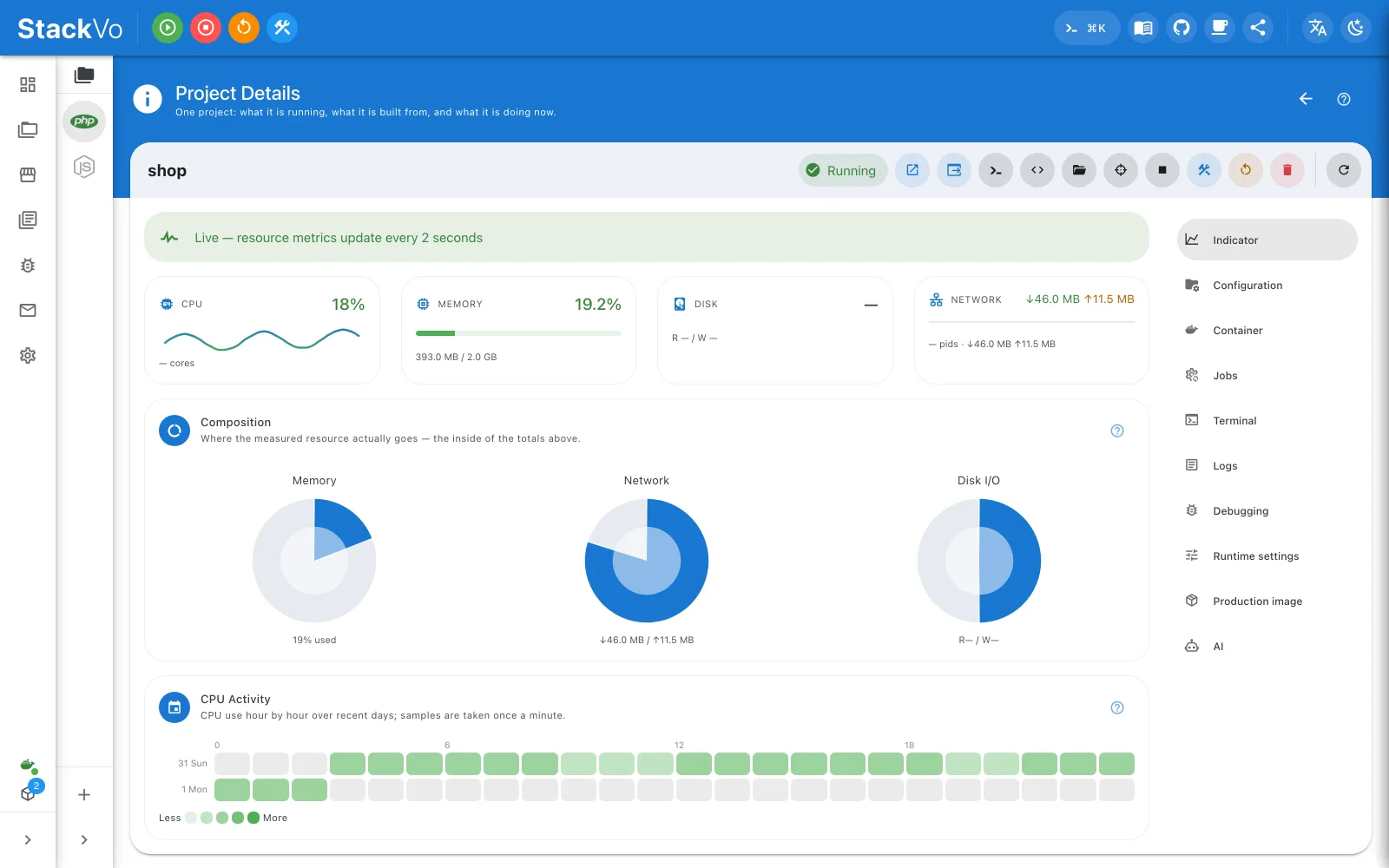The image size is (1389, 868).
Task: Refresh shop project details
Action: pos(1344,170)
